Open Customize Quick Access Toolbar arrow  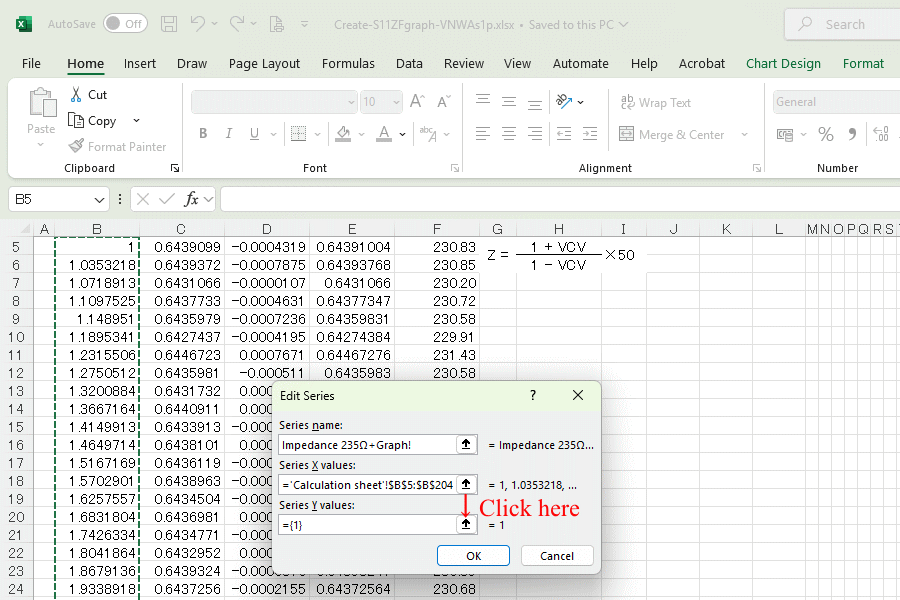(305, 24)
